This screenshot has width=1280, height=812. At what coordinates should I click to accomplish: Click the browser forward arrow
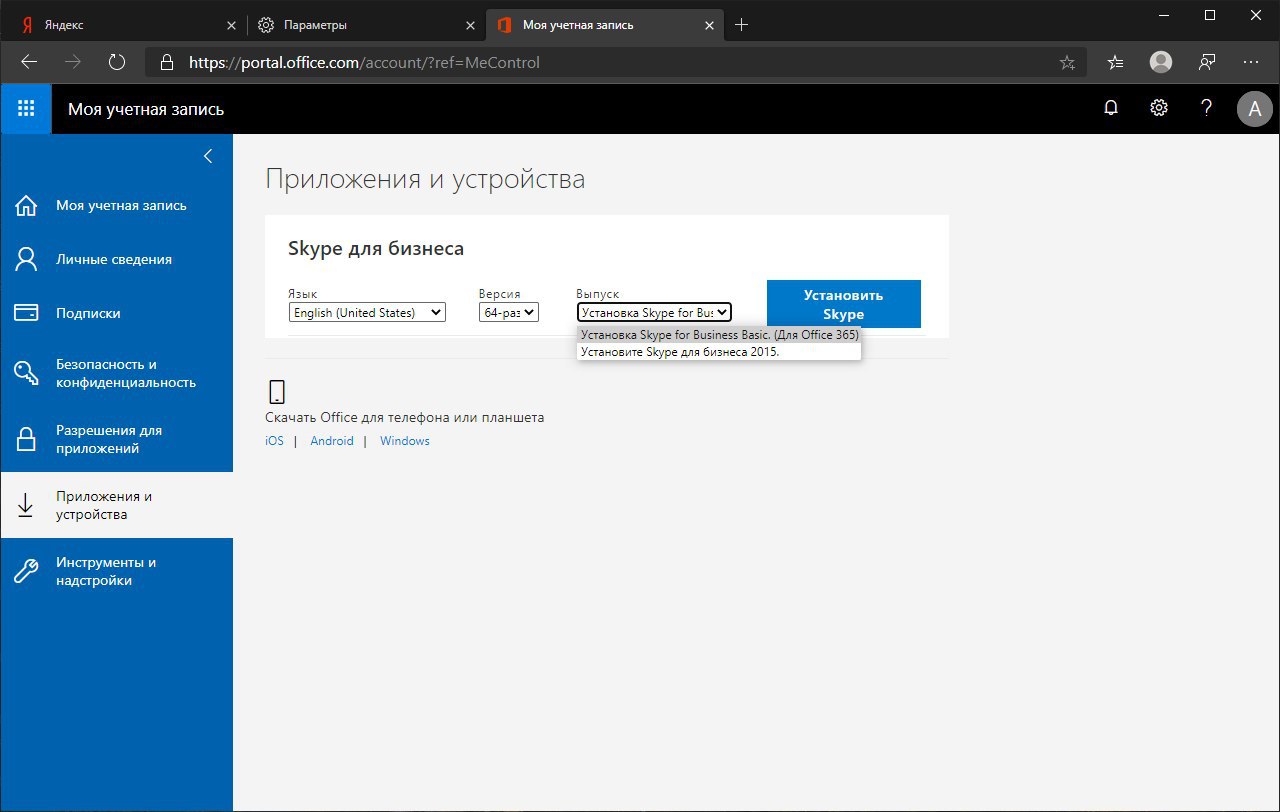coord(73,62)
